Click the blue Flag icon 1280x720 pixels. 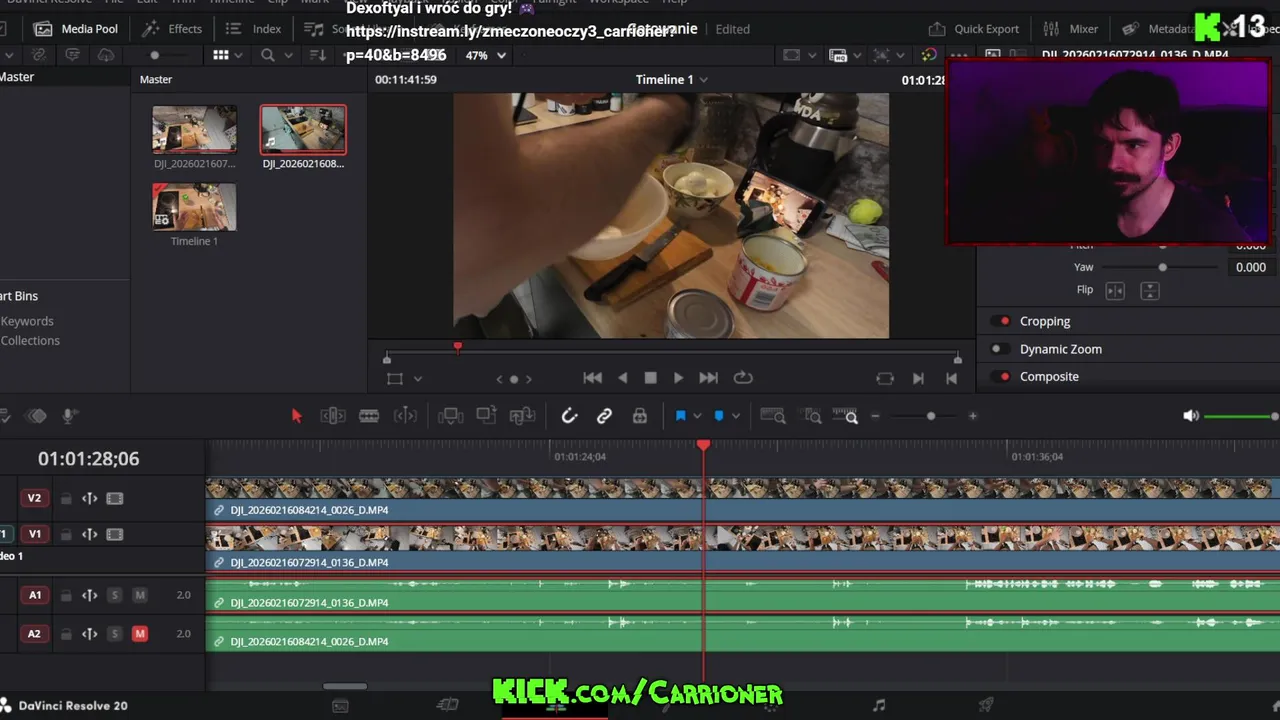681,416
